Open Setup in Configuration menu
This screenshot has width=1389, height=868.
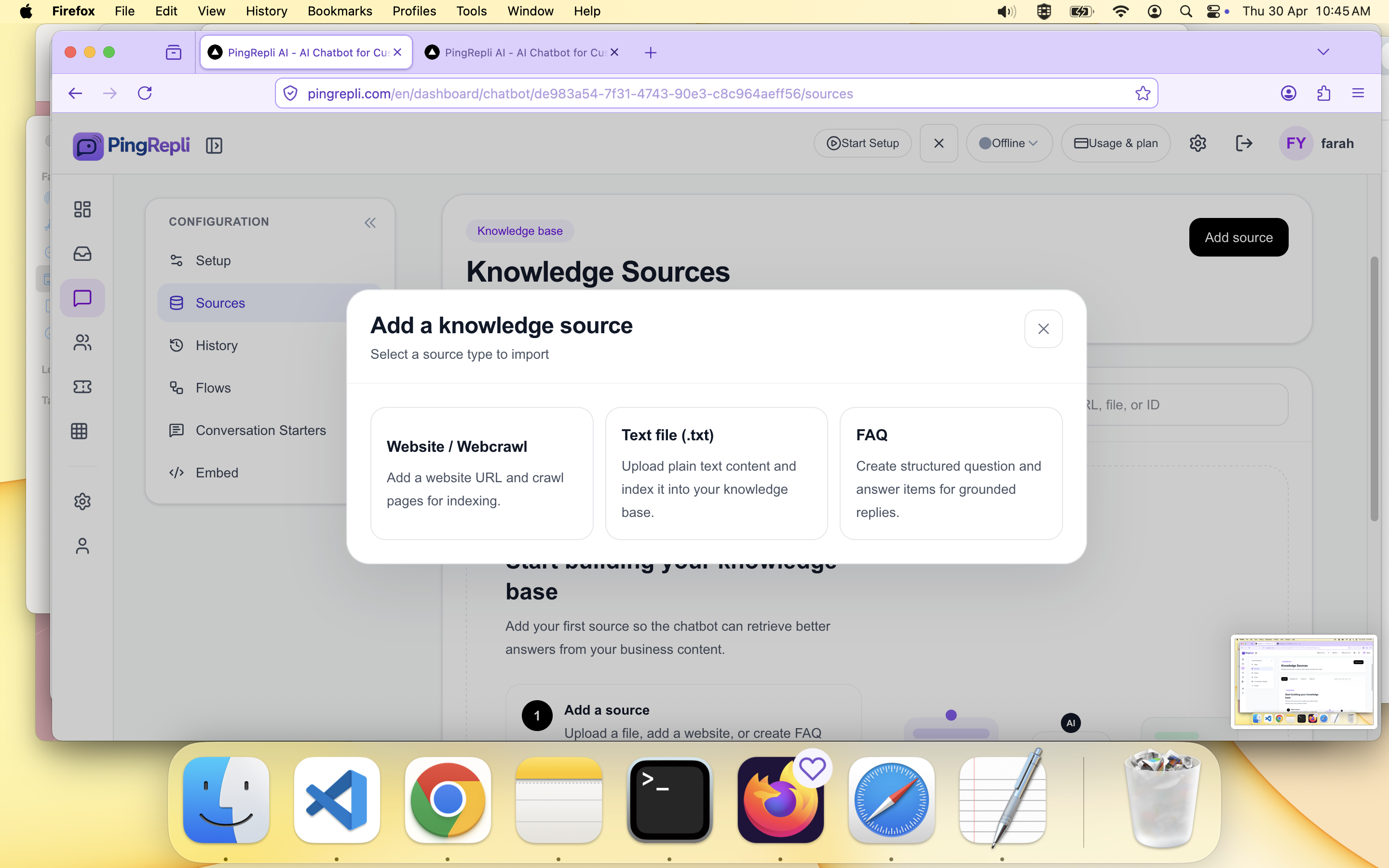pyautogui.click(x=270, y=260)
